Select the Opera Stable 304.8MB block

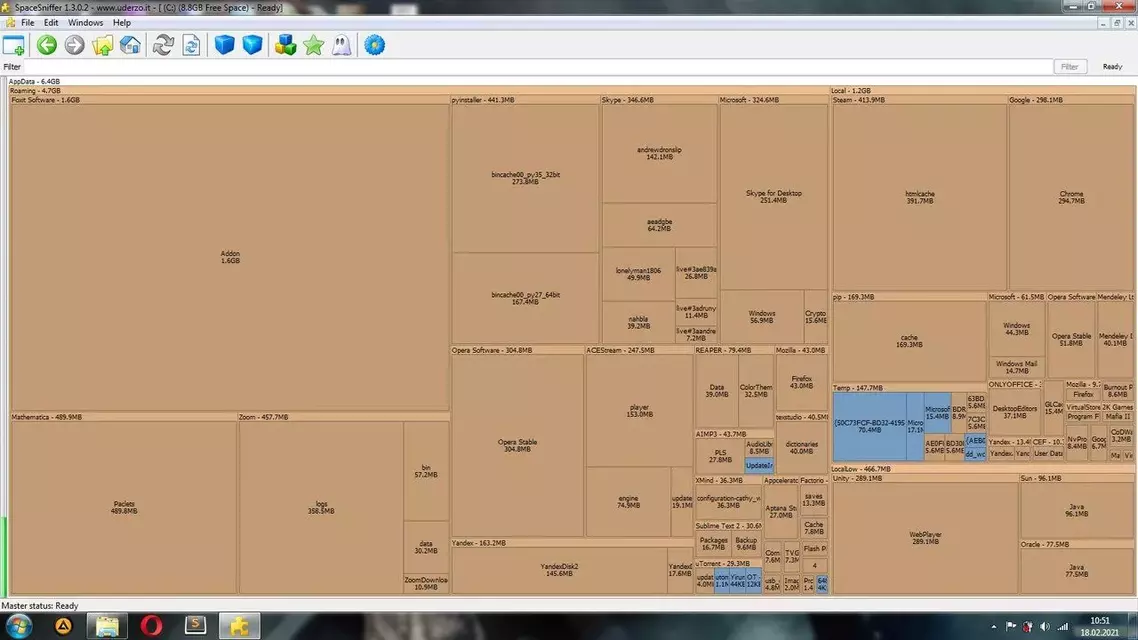[517, 446]
